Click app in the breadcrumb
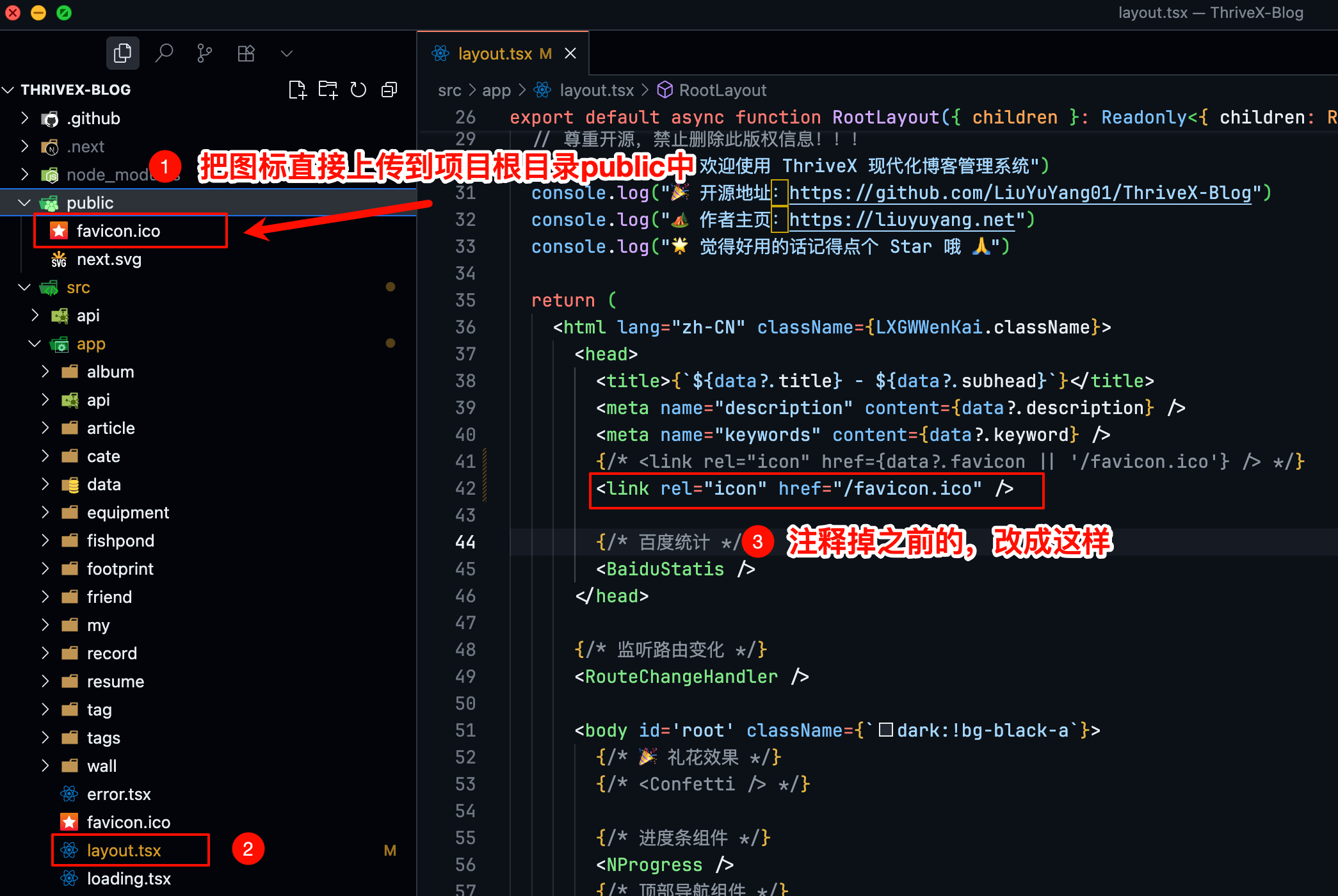Viewport: 1338px width, 896px height. [497, 90]
